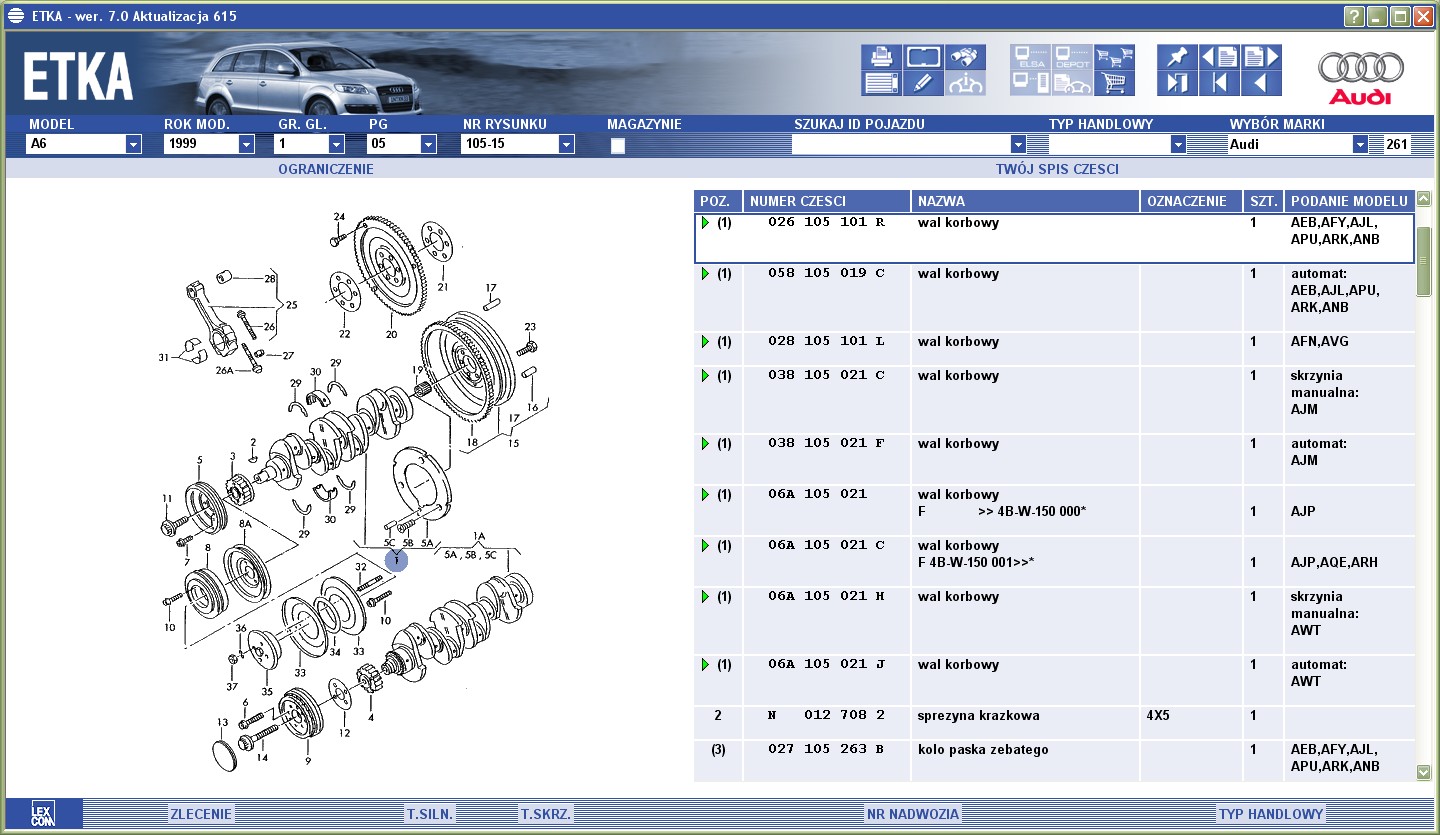This screenshot has width=1440, height=835.
Task: Expand green triangle for part 06A 105 021 J
Action: [705, 664]
